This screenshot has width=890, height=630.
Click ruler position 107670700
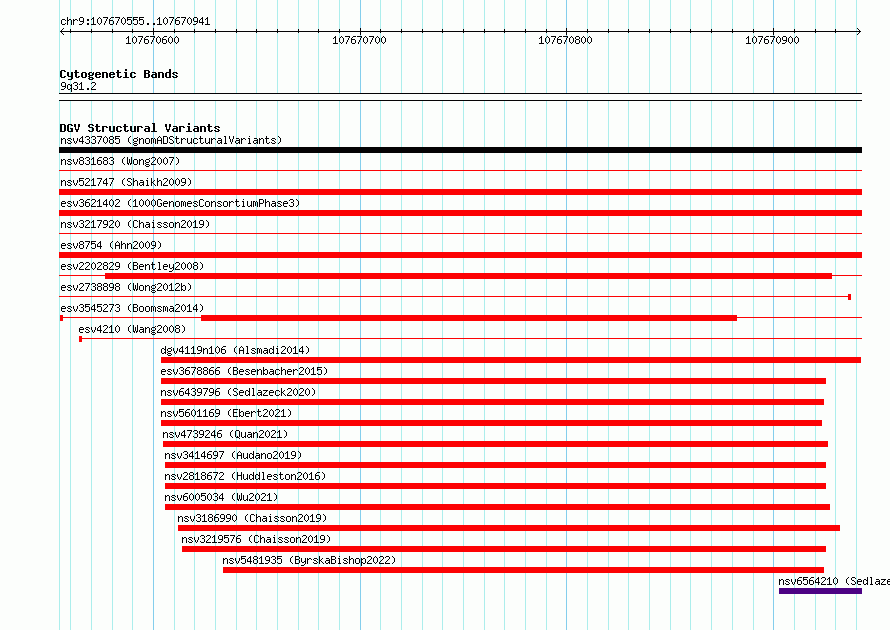click(x=359, y=40)
